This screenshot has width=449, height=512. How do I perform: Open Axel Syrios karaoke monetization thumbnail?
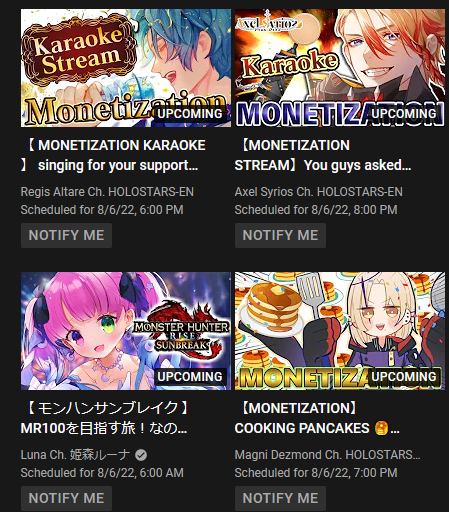pyautogui.click(x=340, y=68)
